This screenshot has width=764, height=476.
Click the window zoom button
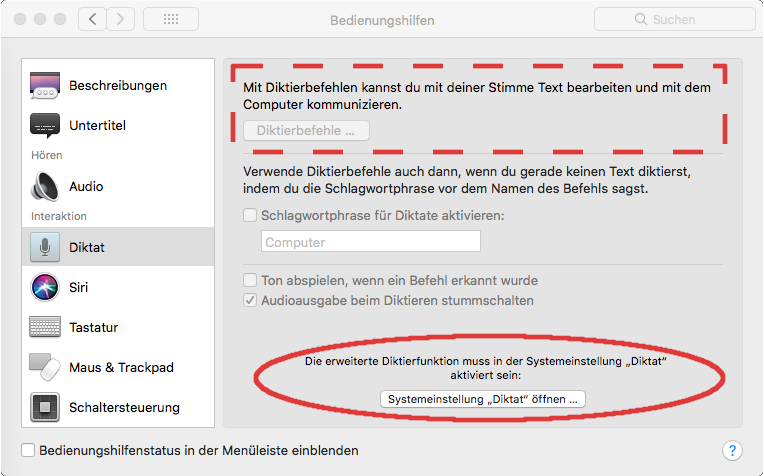60,19
